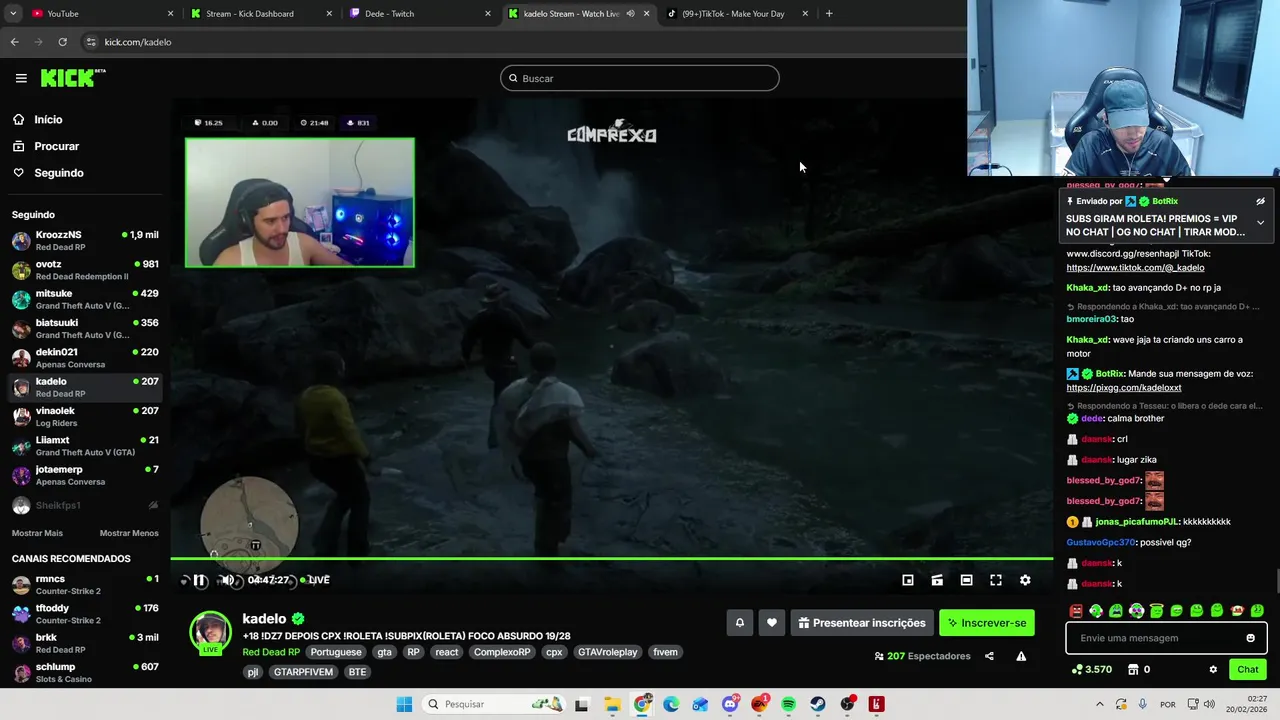Jump to LIVE position indicator
This screenshot has height=720, width=1280.
(316, 580)
